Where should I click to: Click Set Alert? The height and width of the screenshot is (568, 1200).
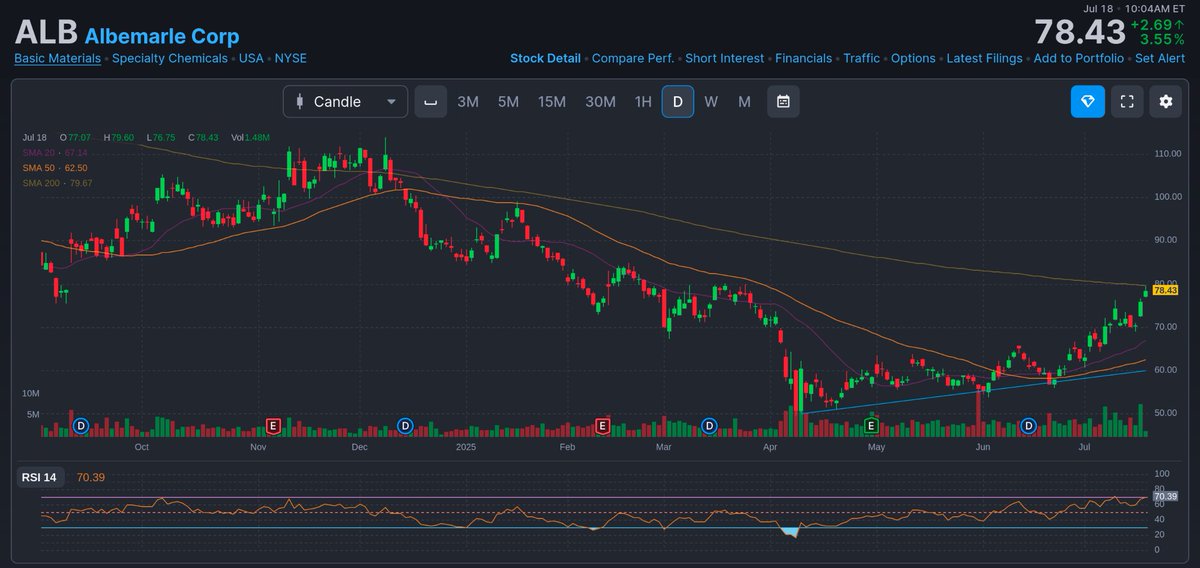1160,58
